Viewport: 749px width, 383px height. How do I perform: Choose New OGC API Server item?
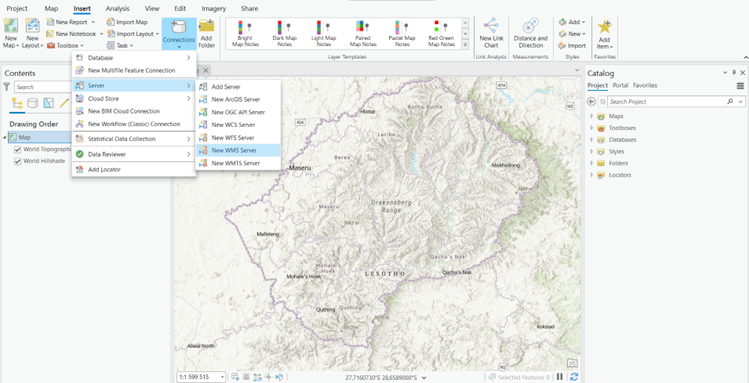coord(238,112)
